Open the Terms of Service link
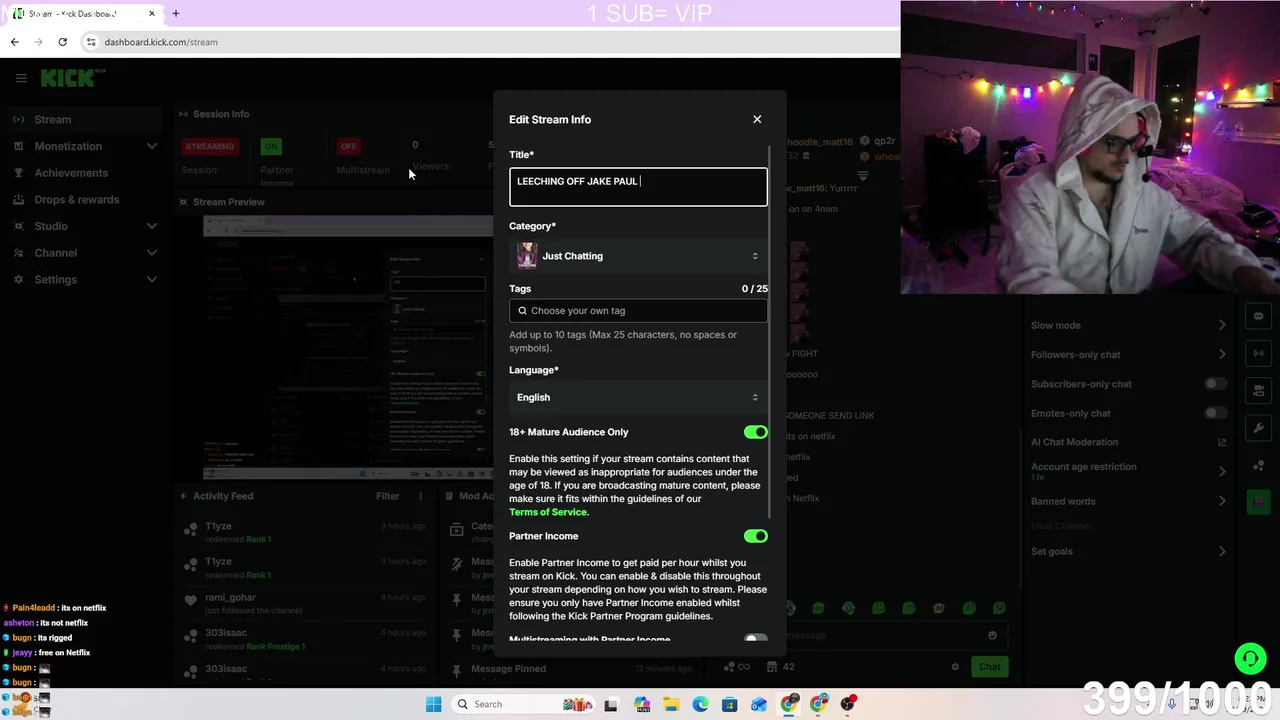 click(548, 512)
